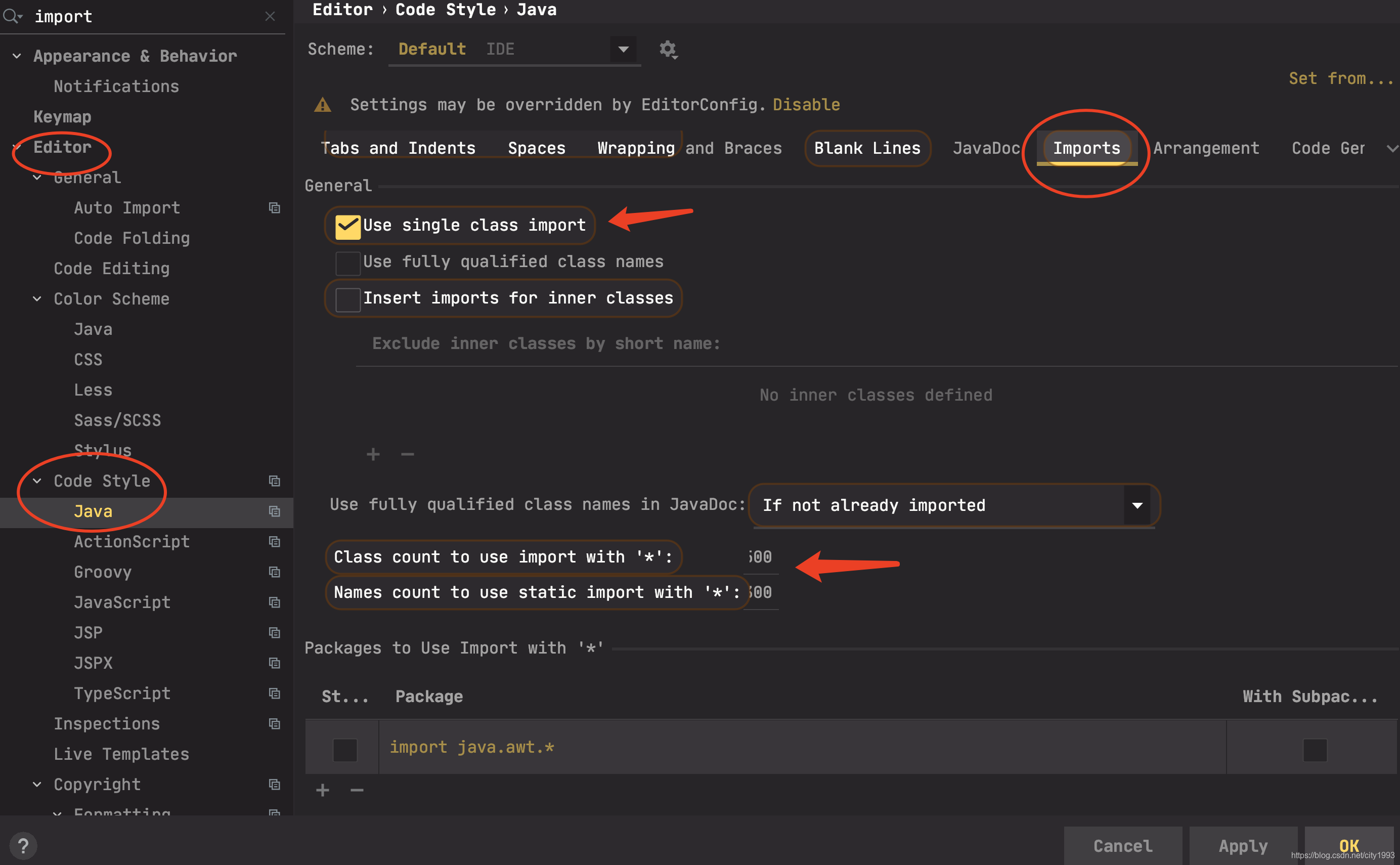This screenshot has height=865, width=1400.
Task: Open the JavaDoc class names dropdown
Action: tap(1137, 505)
